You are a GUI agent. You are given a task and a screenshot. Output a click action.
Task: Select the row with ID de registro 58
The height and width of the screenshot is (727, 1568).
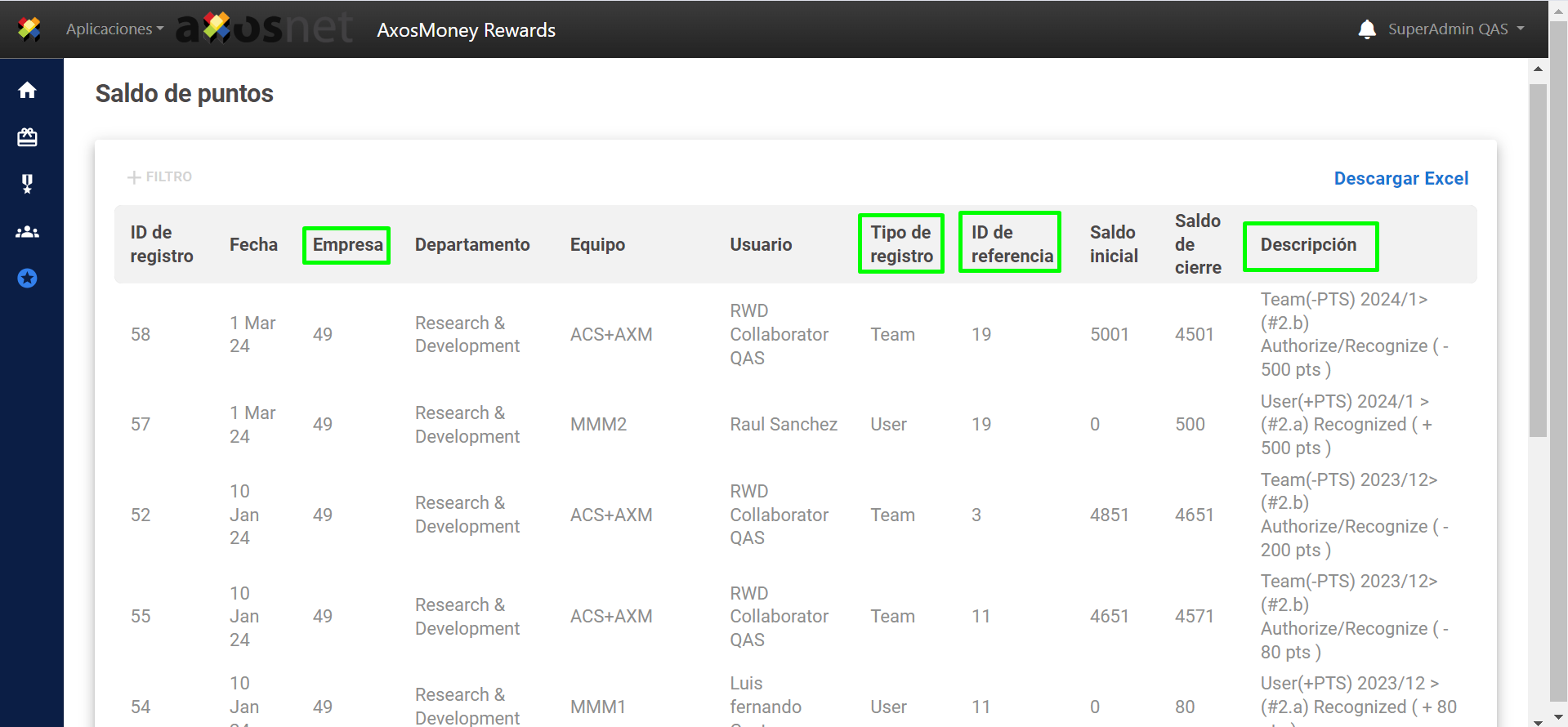tap(141, 334)
